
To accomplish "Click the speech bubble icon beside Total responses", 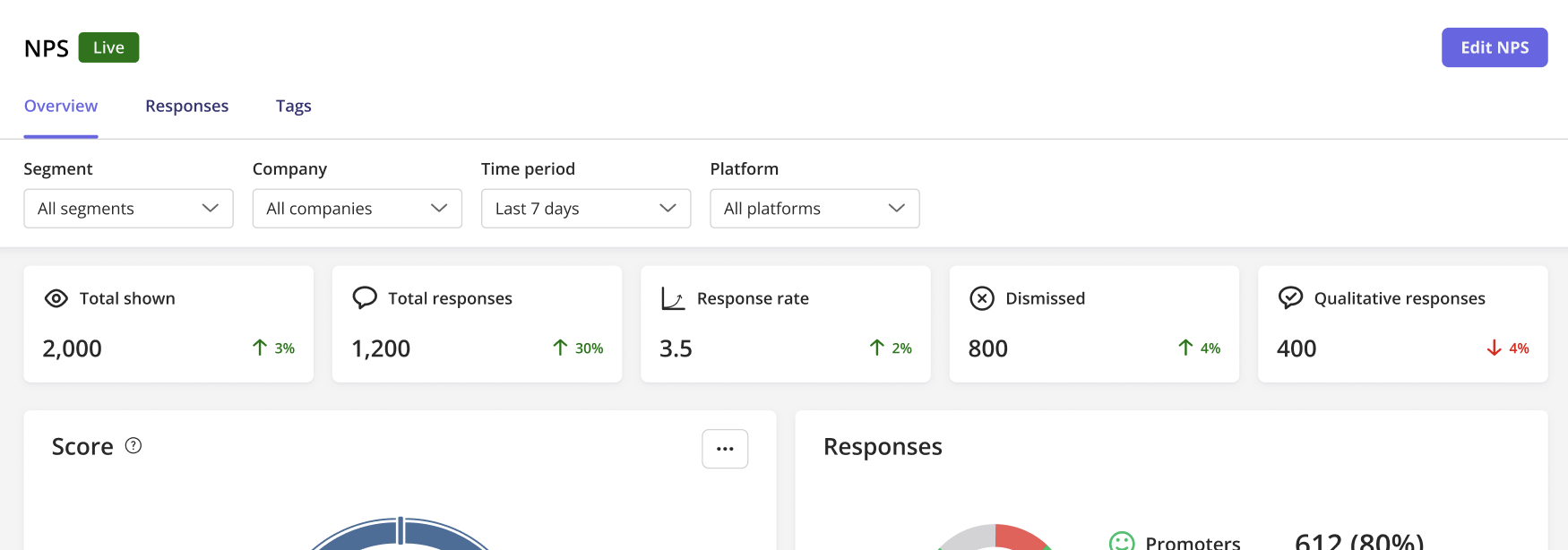I will (x=365, y=297).
